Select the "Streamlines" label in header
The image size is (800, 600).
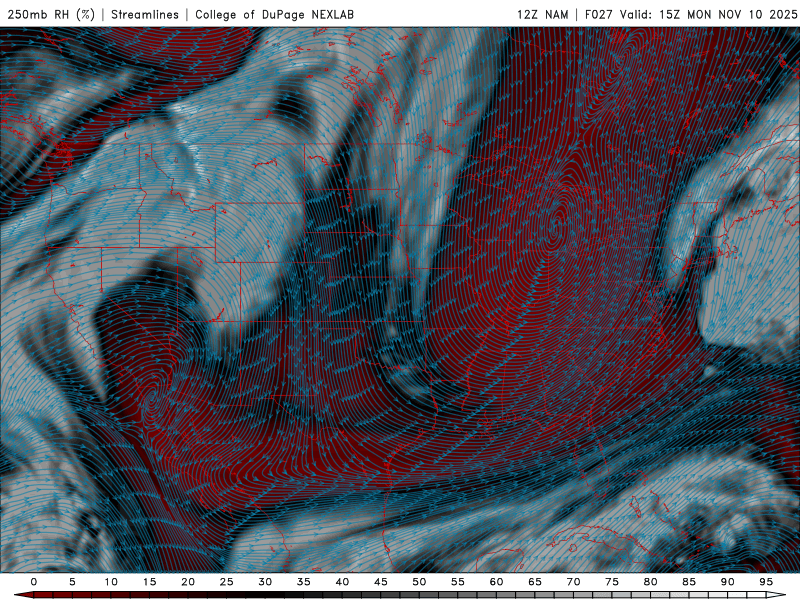pyautogui.click(x=145, y=14)
